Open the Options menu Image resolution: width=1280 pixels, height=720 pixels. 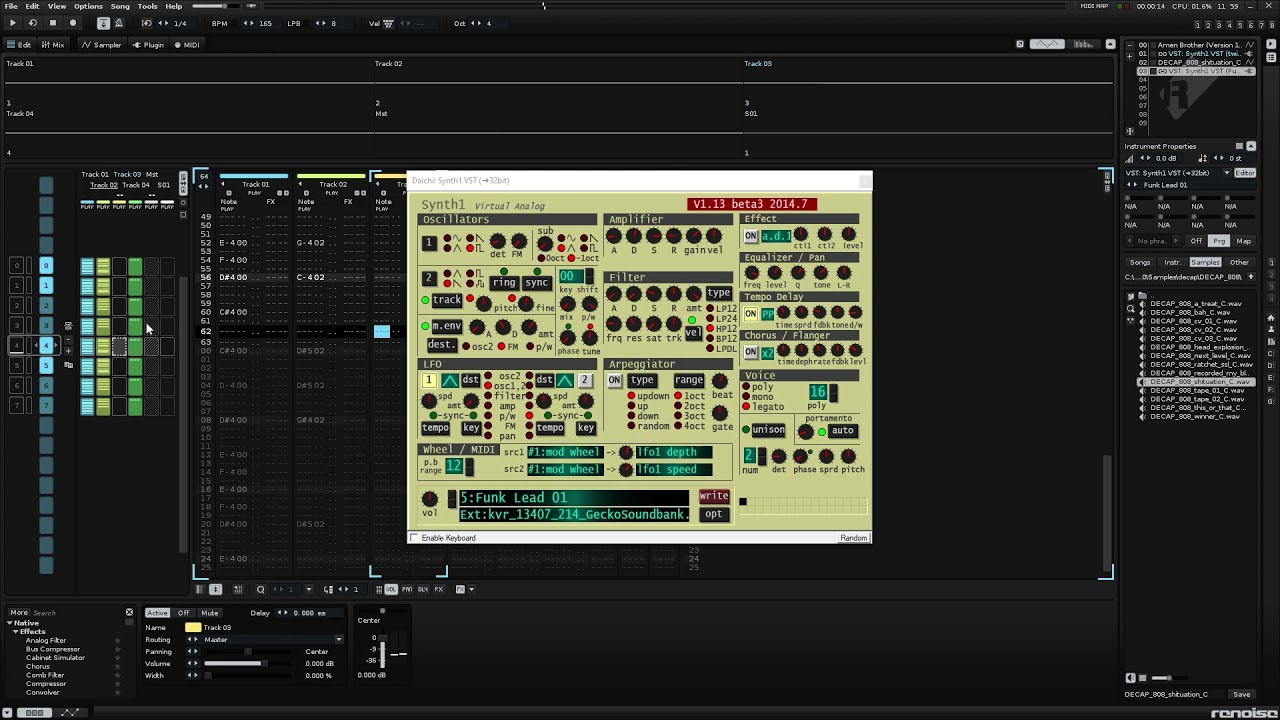coord(88,6)
